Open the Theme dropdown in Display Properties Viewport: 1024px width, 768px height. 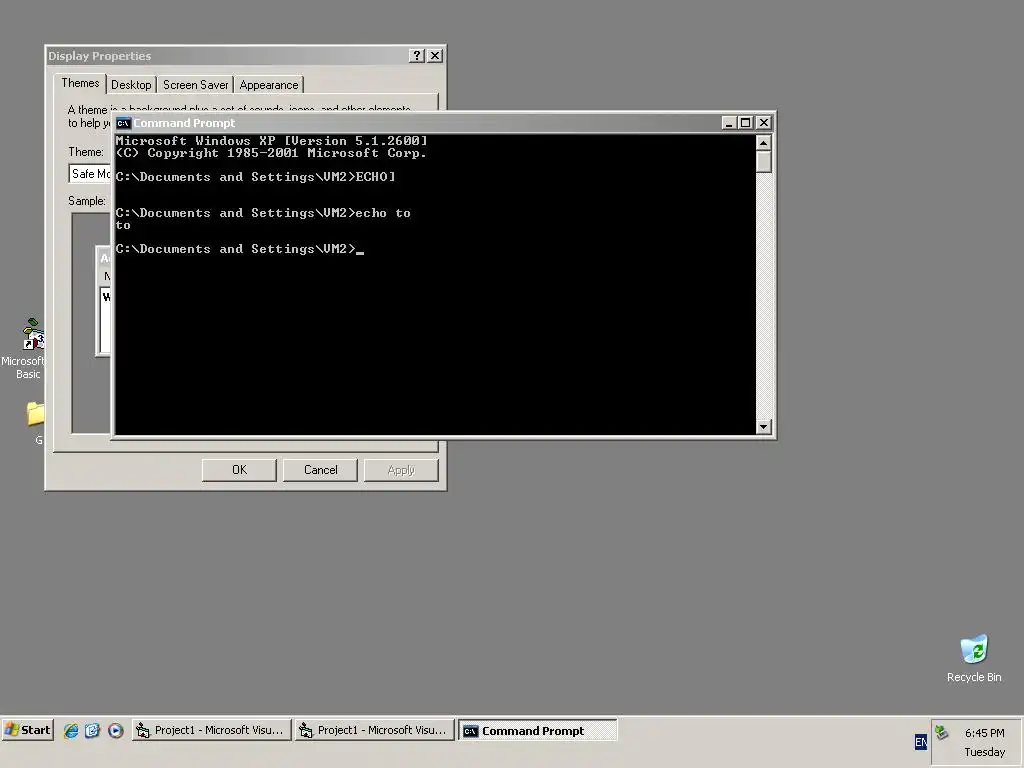click(90, 174)
